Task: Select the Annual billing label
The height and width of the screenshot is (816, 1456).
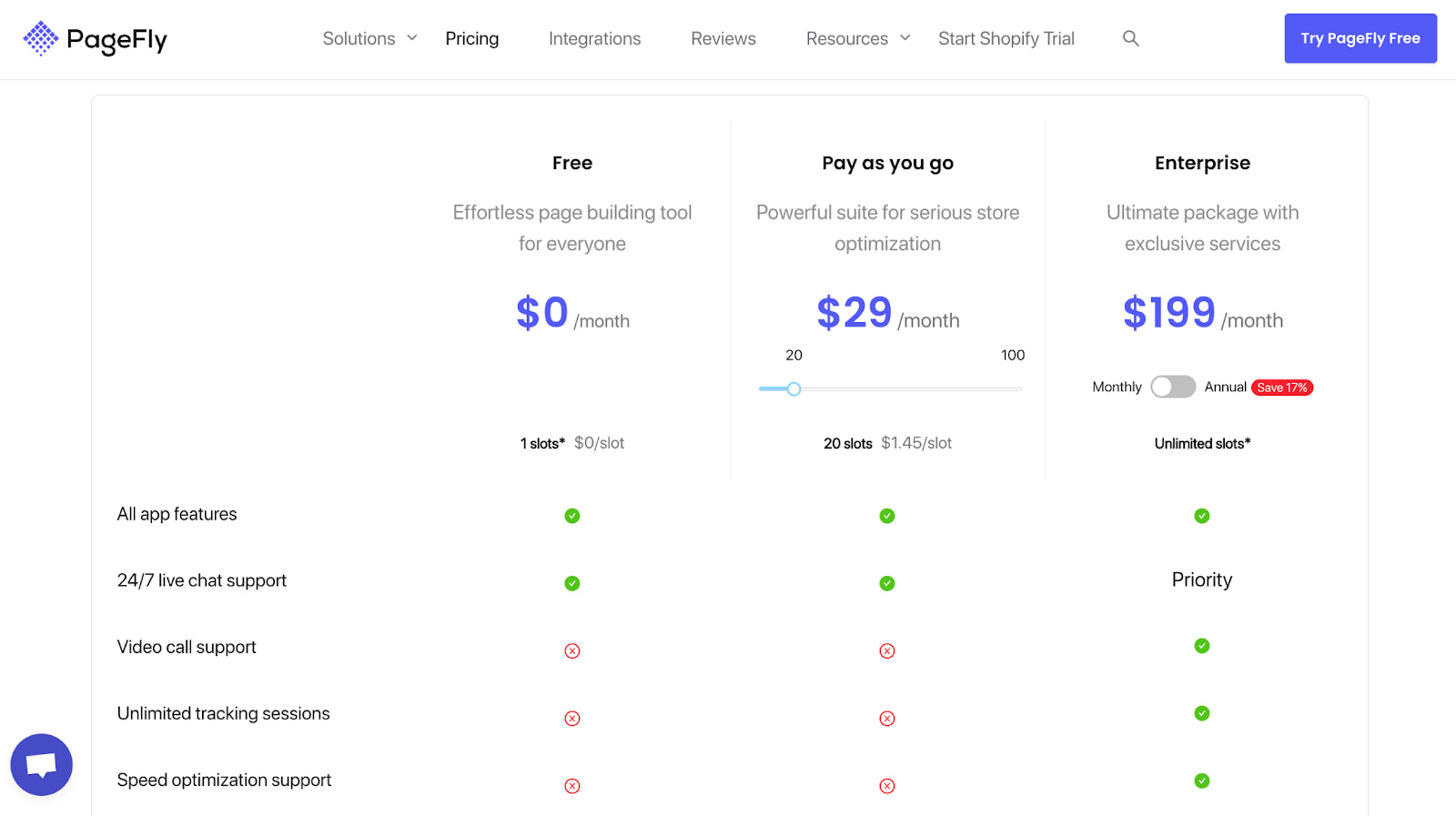Action: click(1225, 387)
